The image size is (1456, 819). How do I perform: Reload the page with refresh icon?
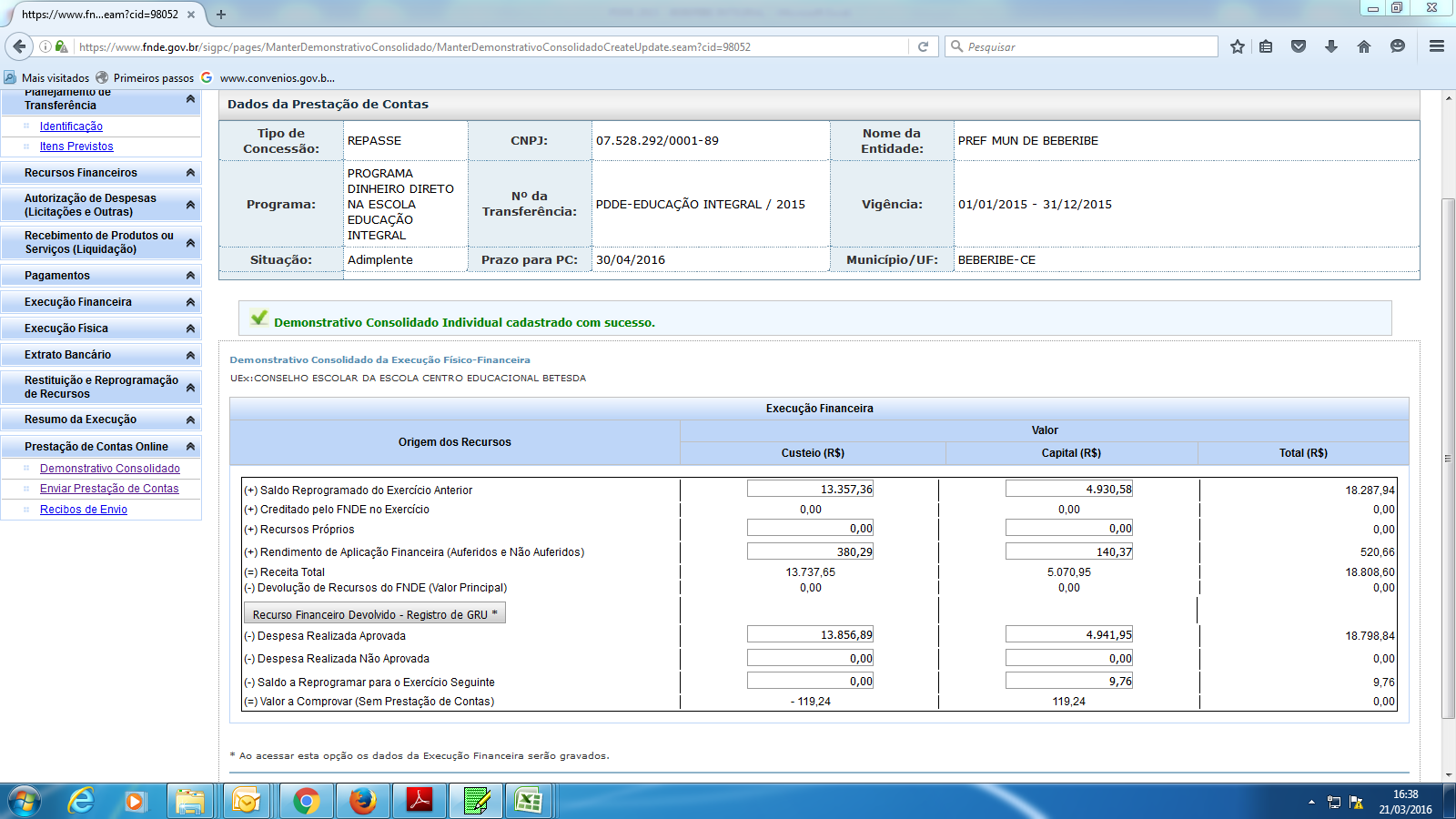tap(923, 46)
